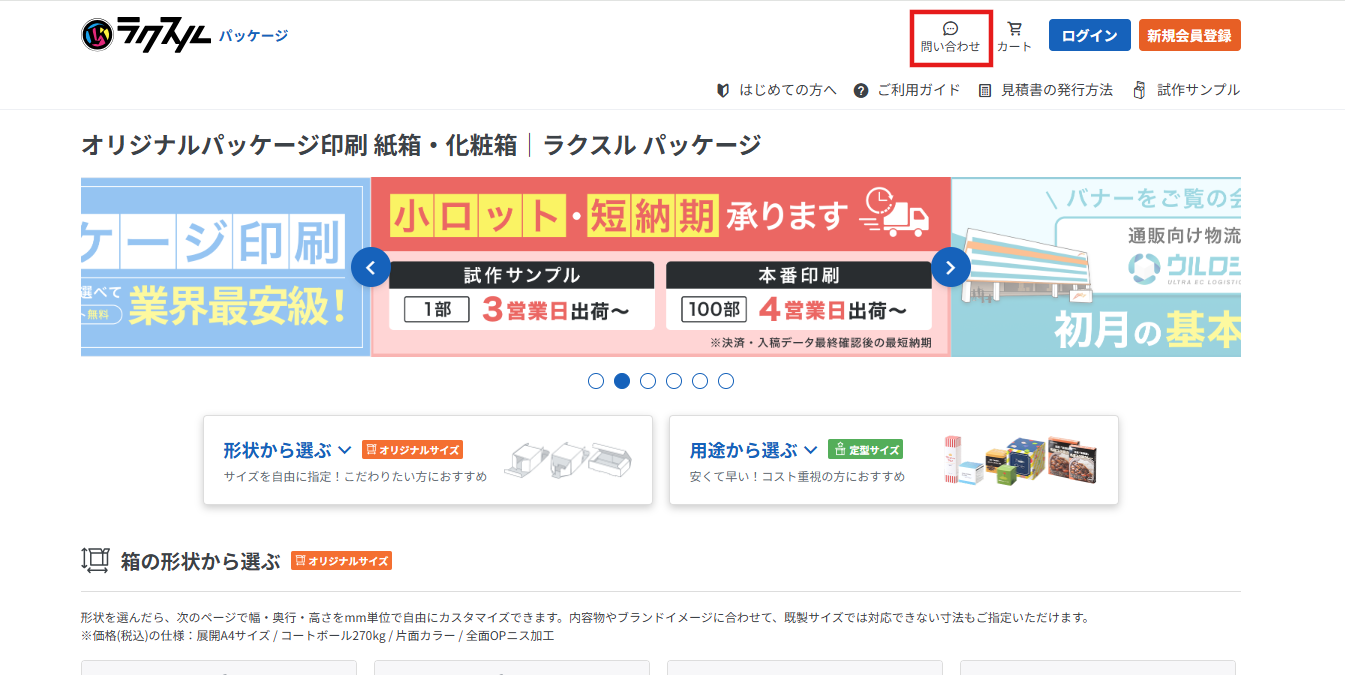The image size is (1345, 675).
Task: Click the text サイズを自由に指定！こだわりたい方におすすめ
Action: 356,477
